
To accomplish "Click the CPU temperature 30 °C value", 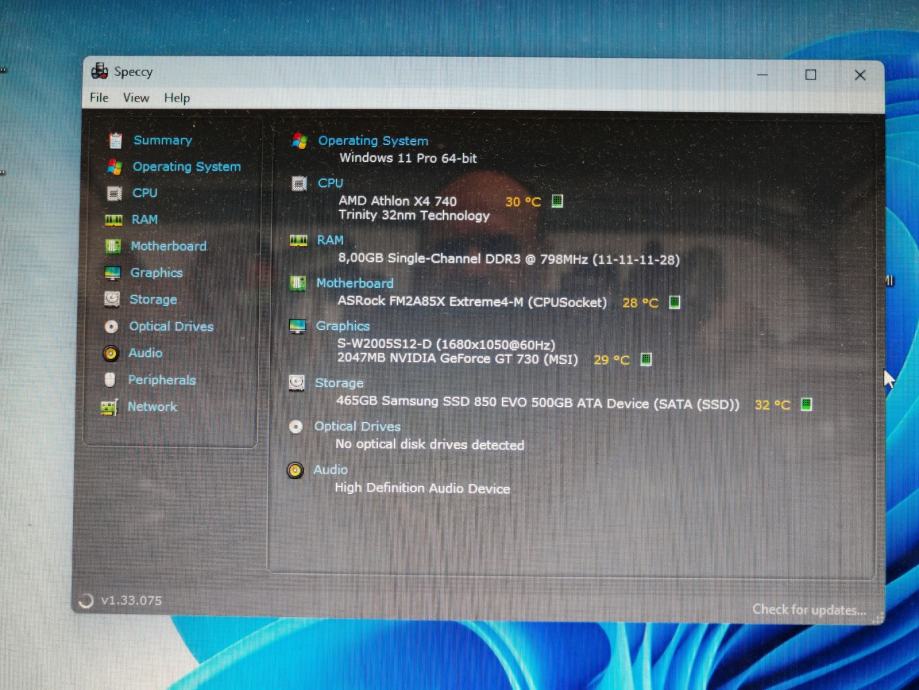I will coord(523,202).
